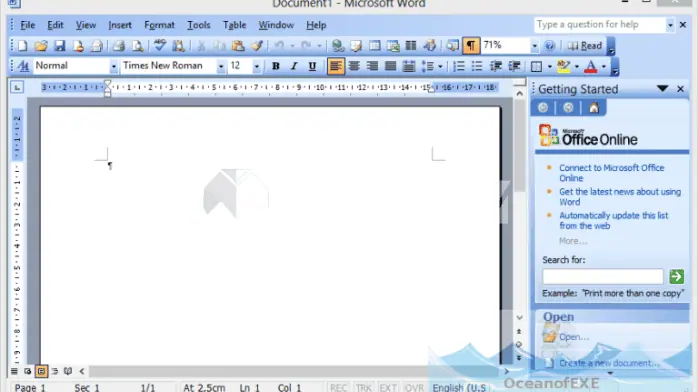The height and width of the screenshot is (392, 698).
Task: Apply the red font color button
Action: [x=591, y=66]
